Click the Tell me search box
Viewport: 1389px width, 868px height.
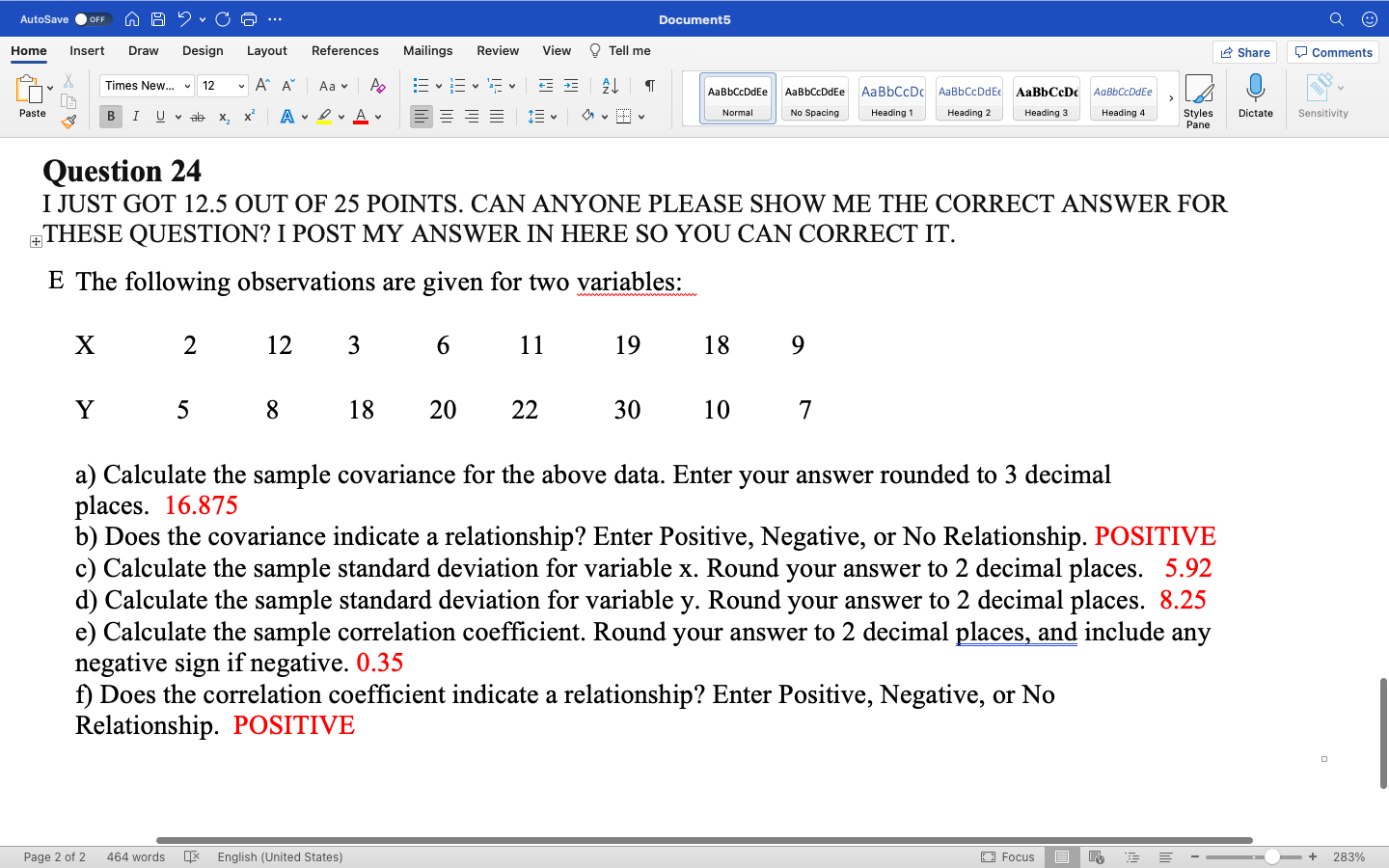click(620, 50)
